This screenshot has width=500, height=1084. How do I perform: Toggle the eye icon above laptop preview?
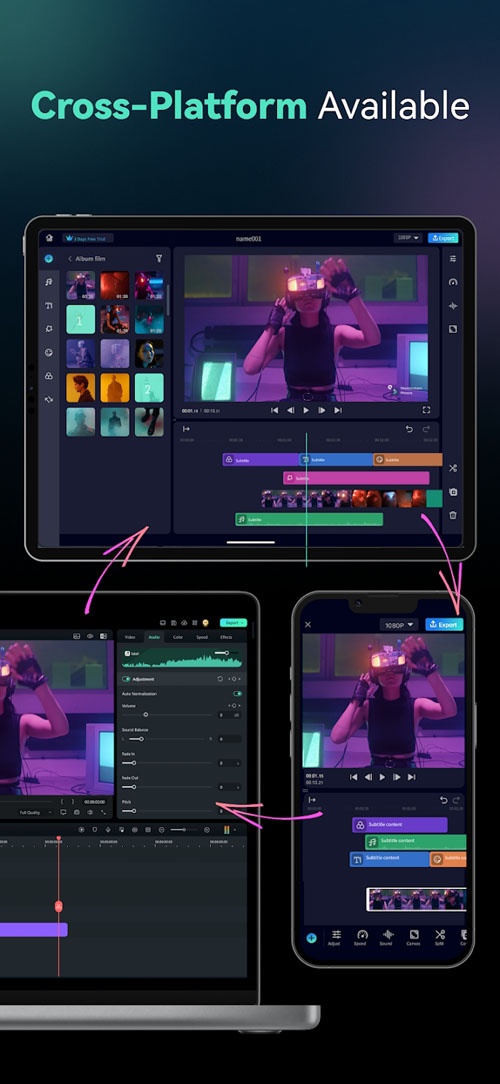(90, 636)
